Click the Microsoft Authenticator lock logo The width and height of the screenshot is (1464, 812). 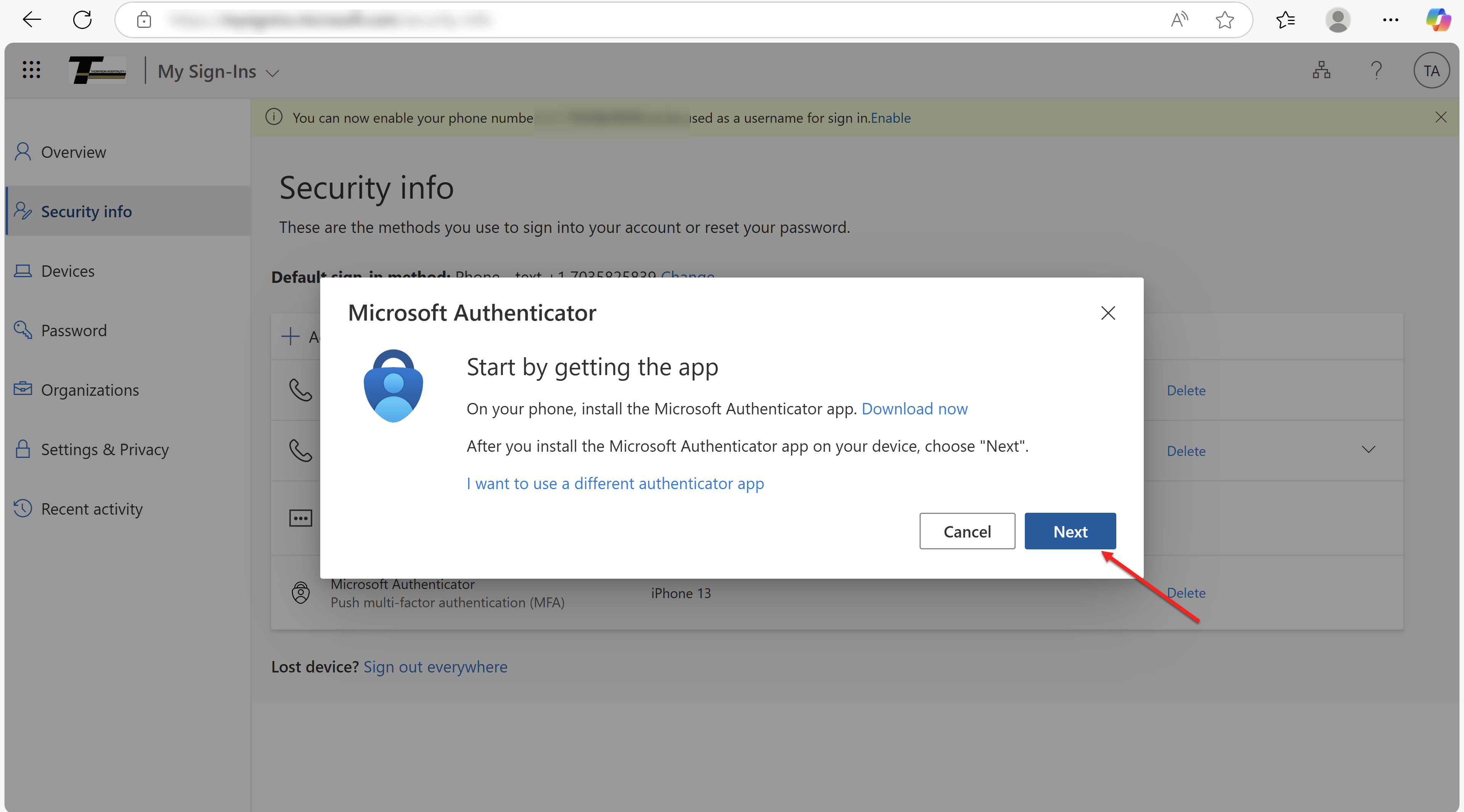point(393,385)
